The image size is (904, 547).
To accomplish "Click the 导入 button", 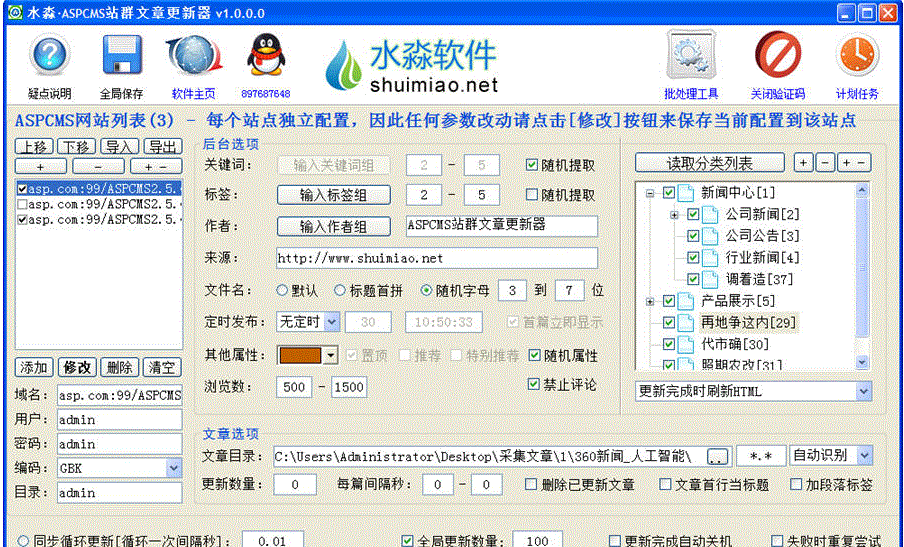I will (x=119, y=146).
